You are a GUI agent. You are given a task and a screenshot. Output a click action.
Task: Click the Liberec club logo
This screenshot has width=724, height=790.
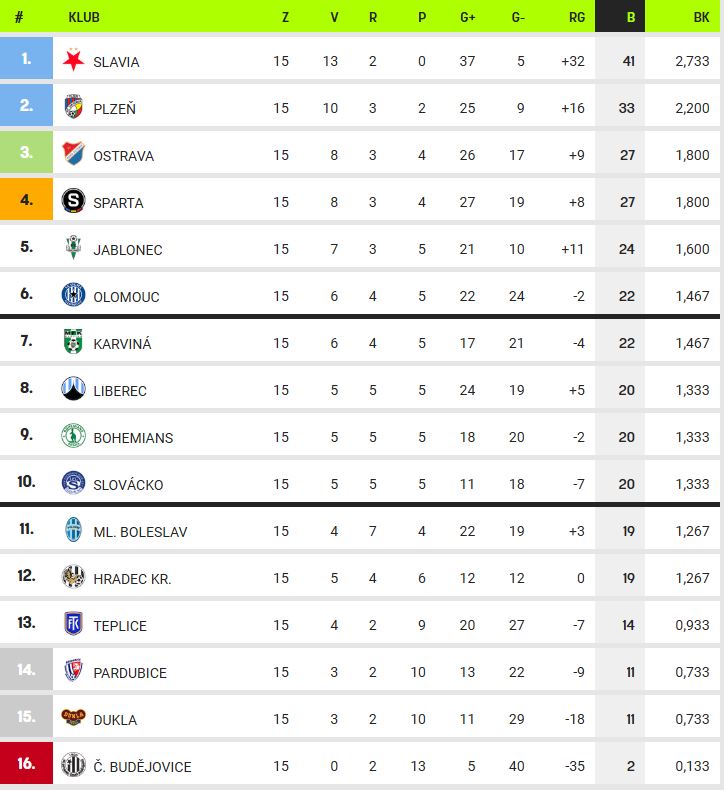tap(73, 388)
